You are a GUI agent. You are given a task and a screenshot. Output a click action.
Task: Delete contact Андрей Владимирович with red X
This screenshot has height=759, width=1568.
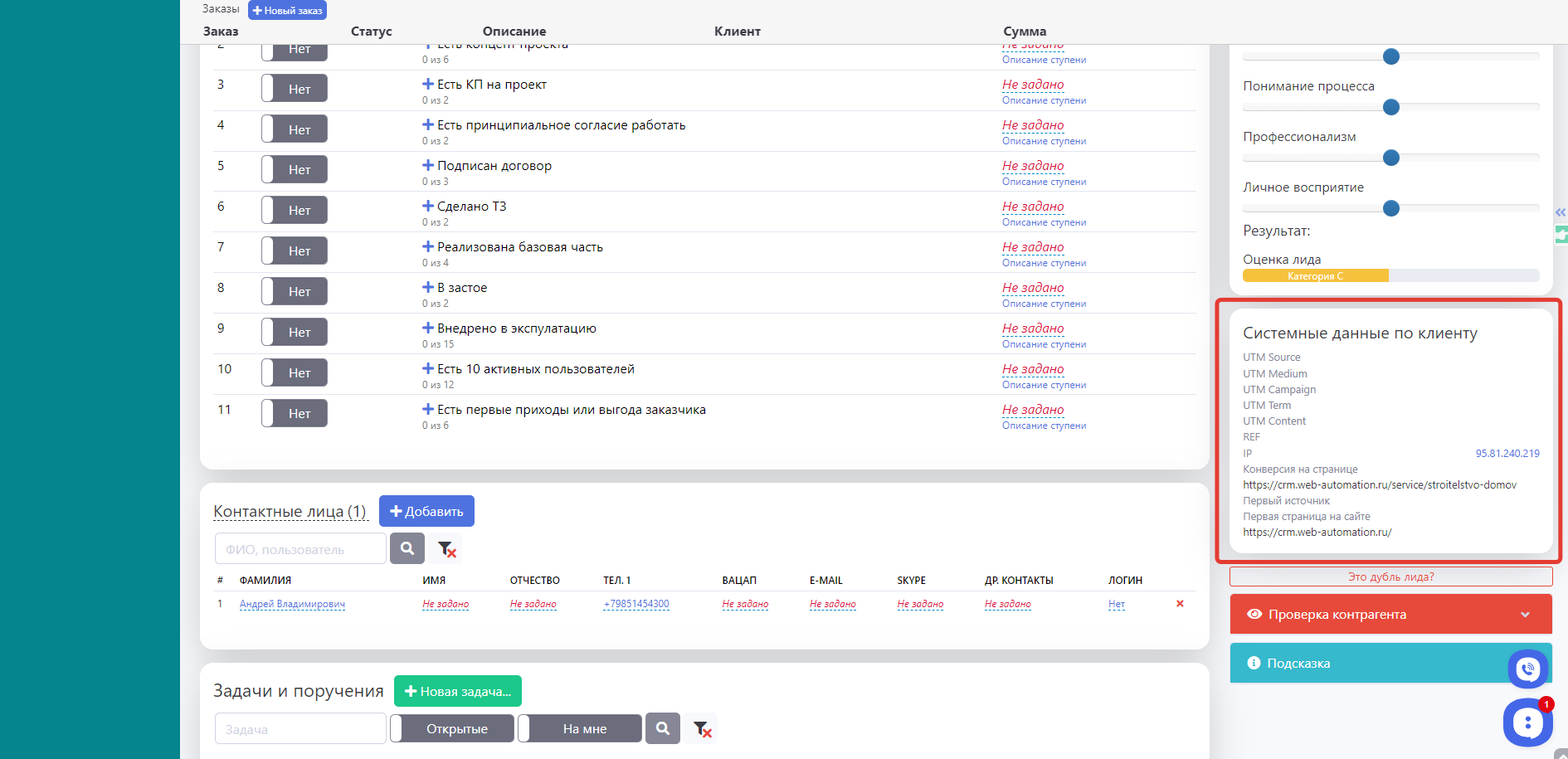coord(1180,604)
